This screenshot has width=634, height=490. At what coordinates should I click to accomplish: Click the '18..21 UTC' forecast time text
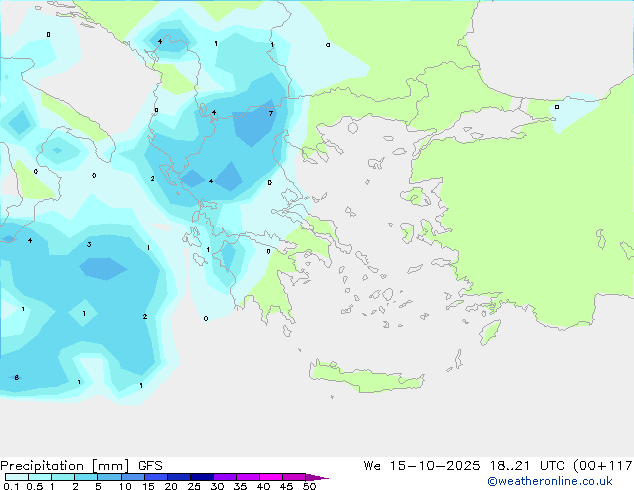tap(529, 466)
